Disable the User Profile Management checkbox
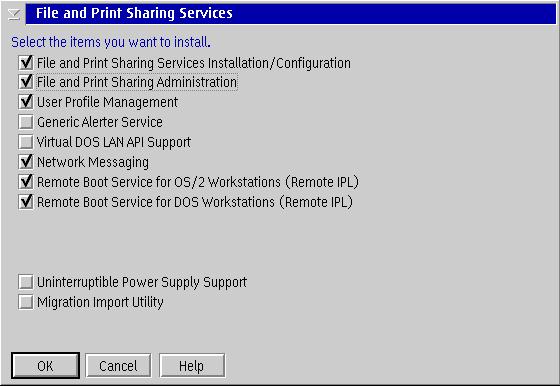 (26, 102)
